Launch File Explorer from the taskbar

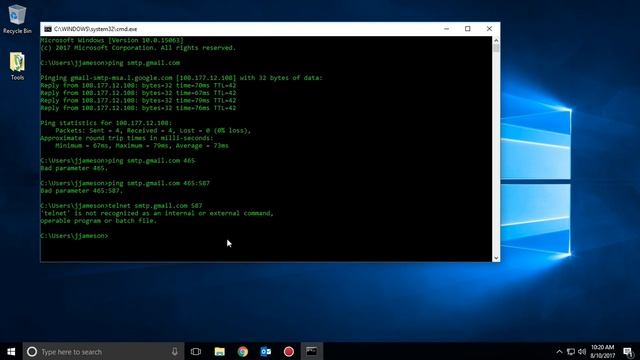tap(220, 351)
